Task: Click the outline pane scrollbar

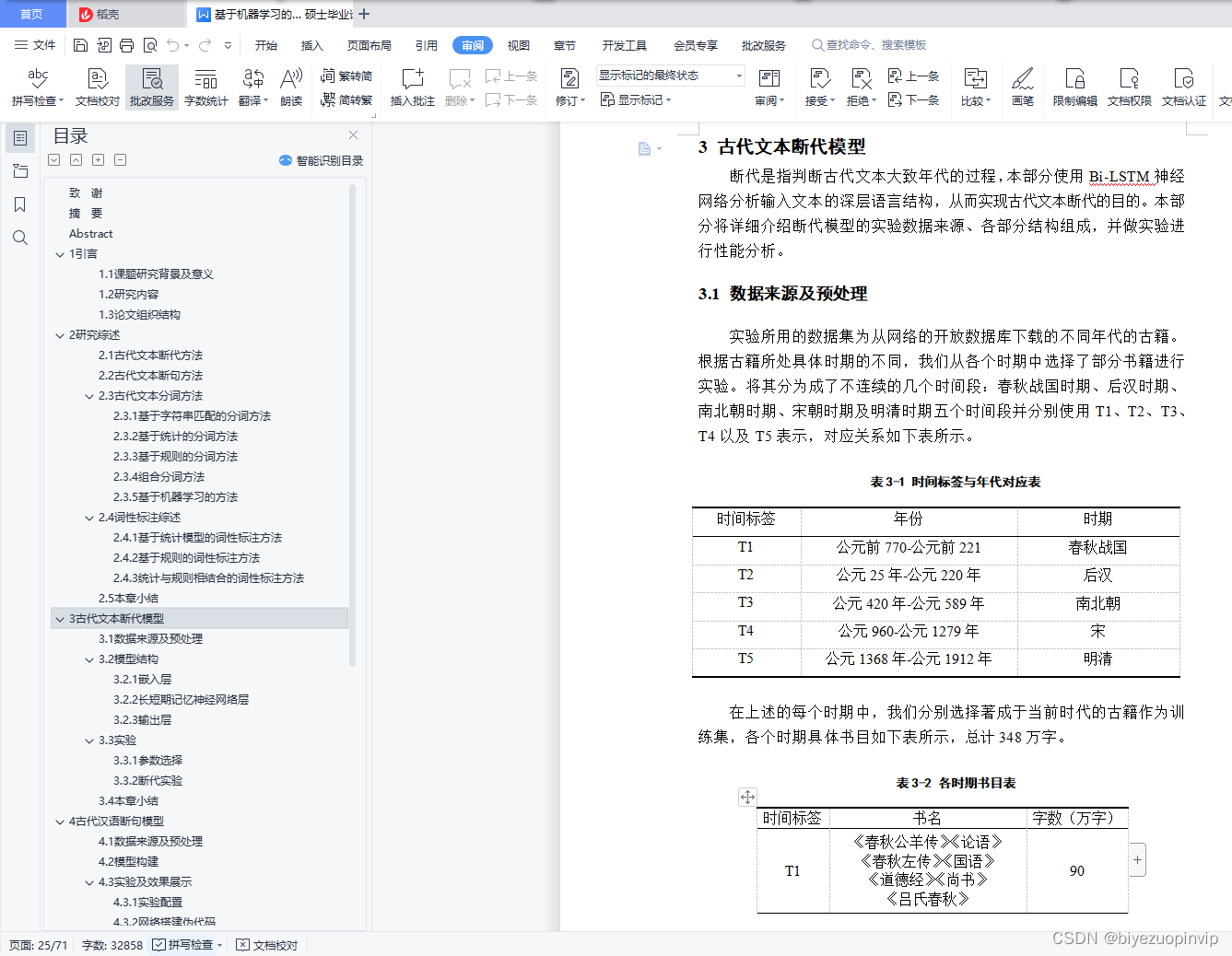Action: click(x=353, y=426)
